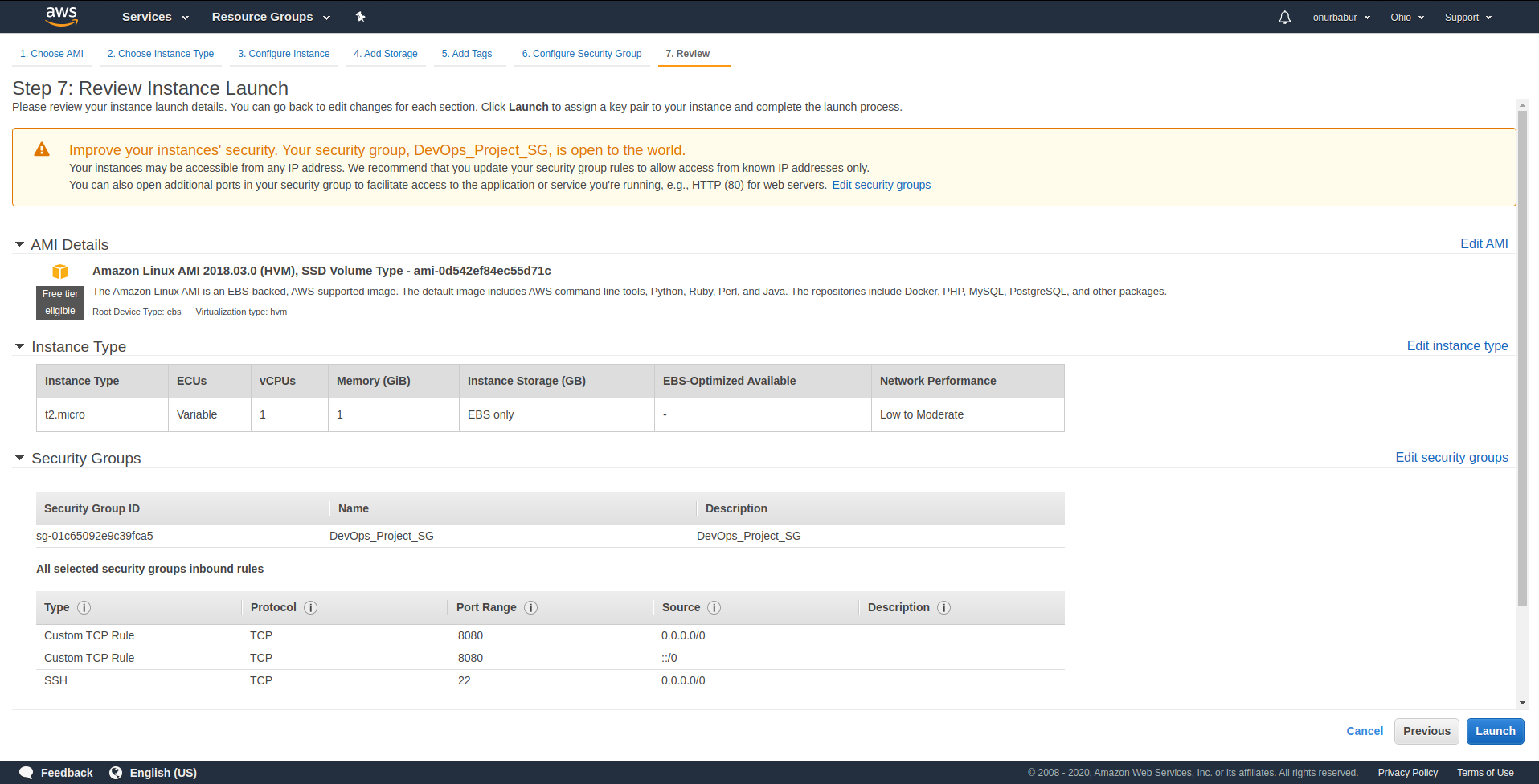1539x784 pixels.
Task: Click the Previous button
Action: 1426,731
